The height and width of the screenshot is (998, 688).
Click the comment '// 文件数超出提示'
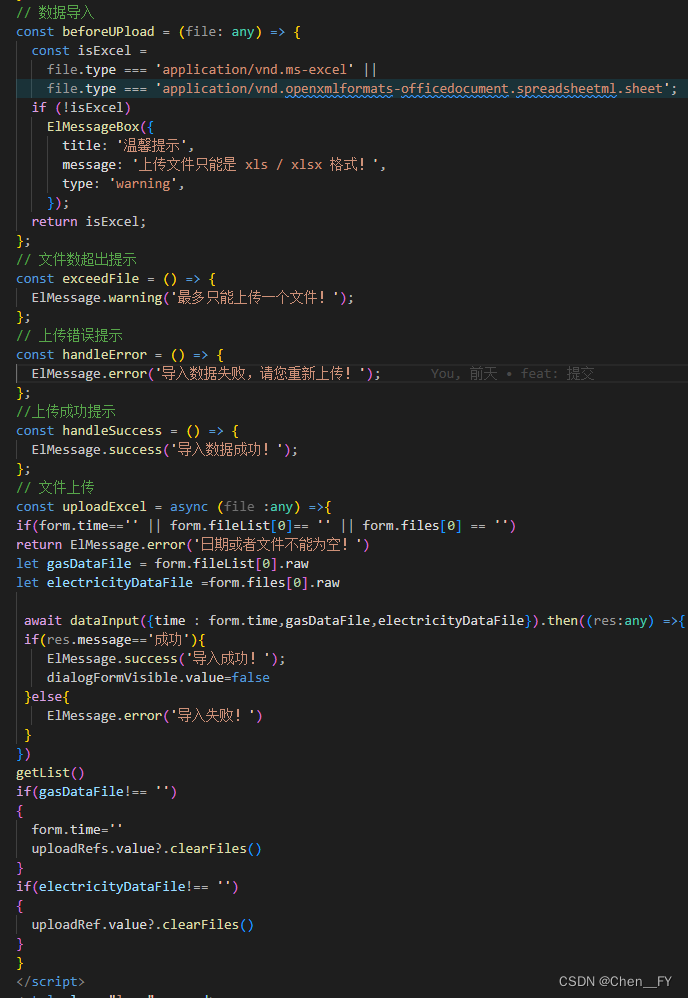(x=76, y=260)
